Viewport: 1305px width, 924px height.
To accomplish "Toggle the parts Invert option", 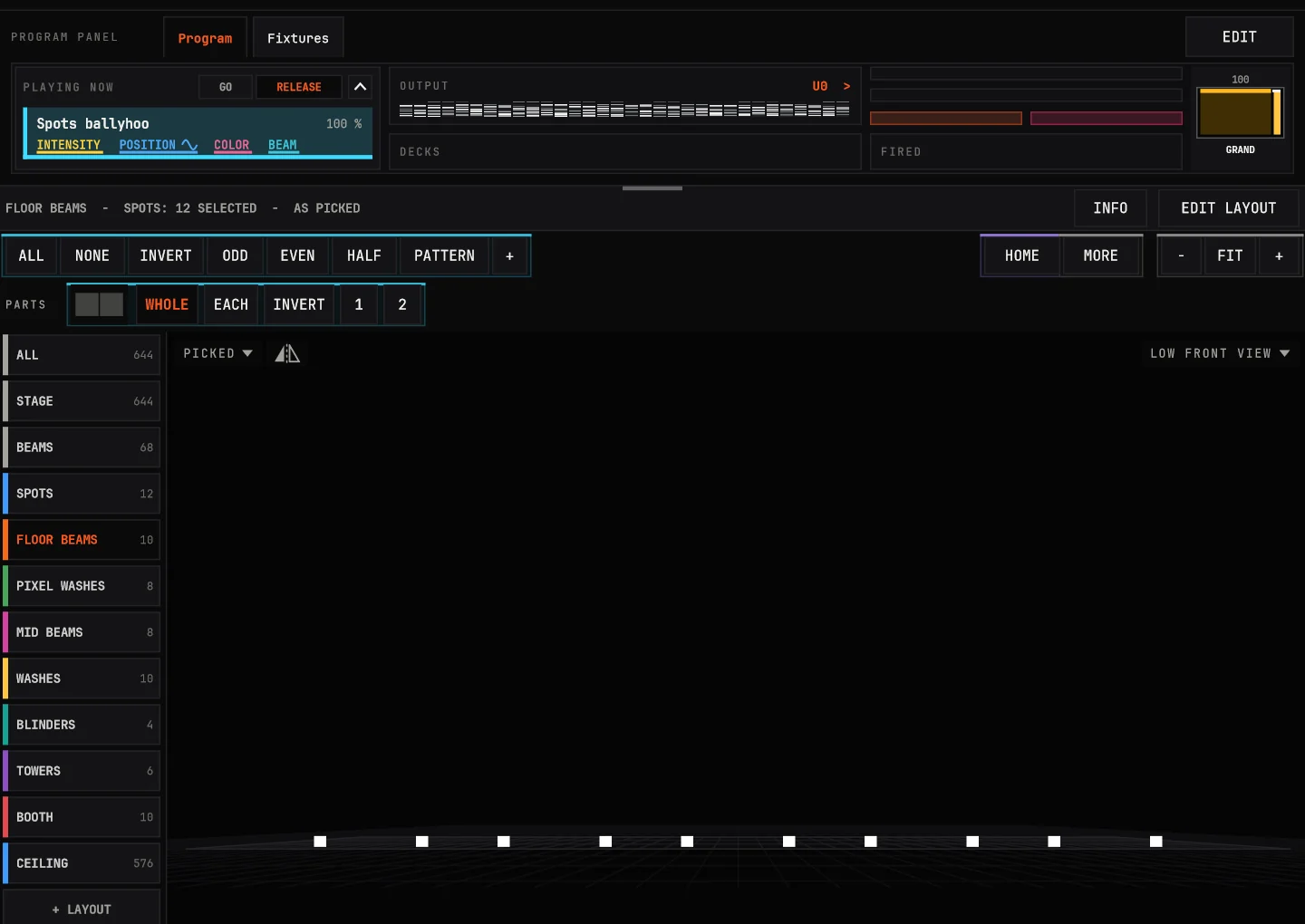I will (299, 304).
